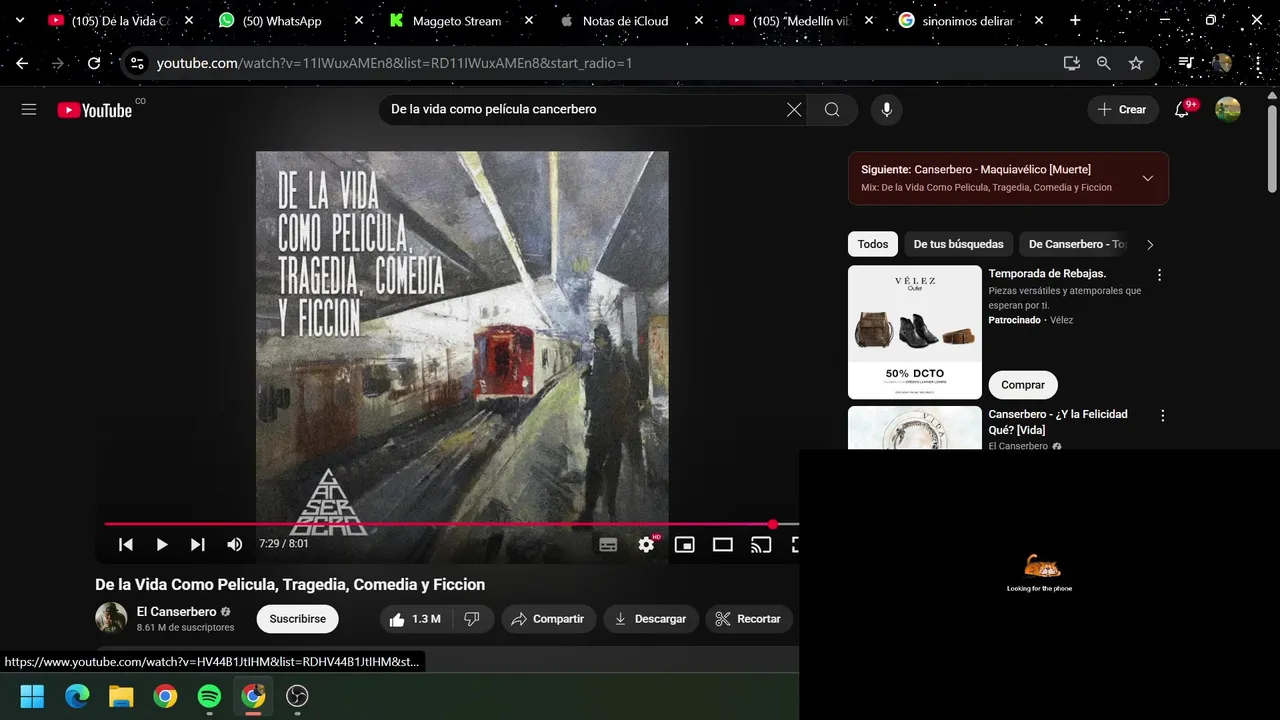The width and height of the screenshot is (1280, 720).
Task: Clear the search box with the X icon
Action: (x=794, y=110)
